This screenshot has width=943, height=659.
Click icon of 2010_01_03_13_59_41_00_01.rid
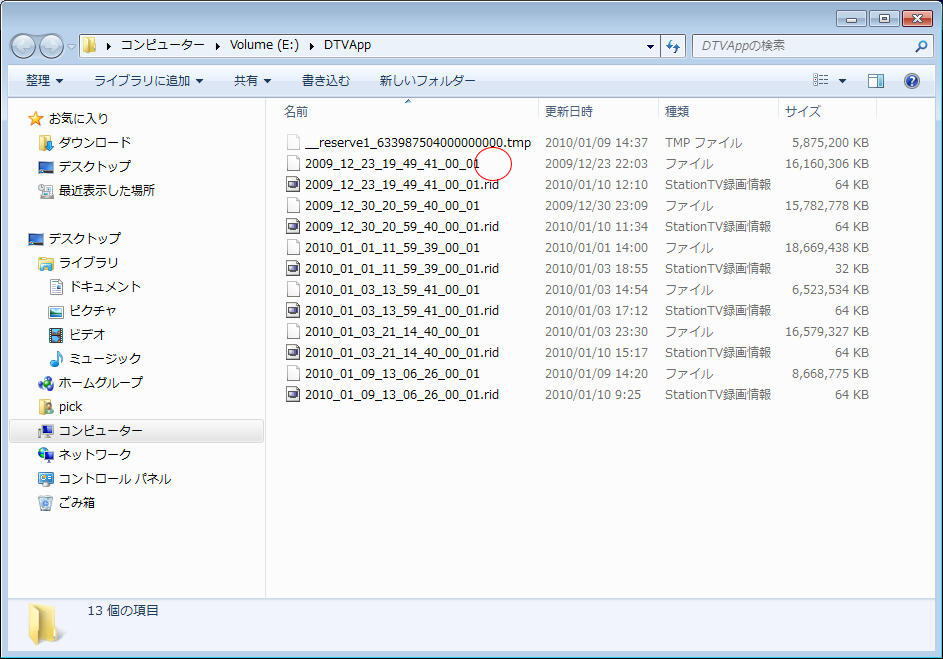[293, 310]
